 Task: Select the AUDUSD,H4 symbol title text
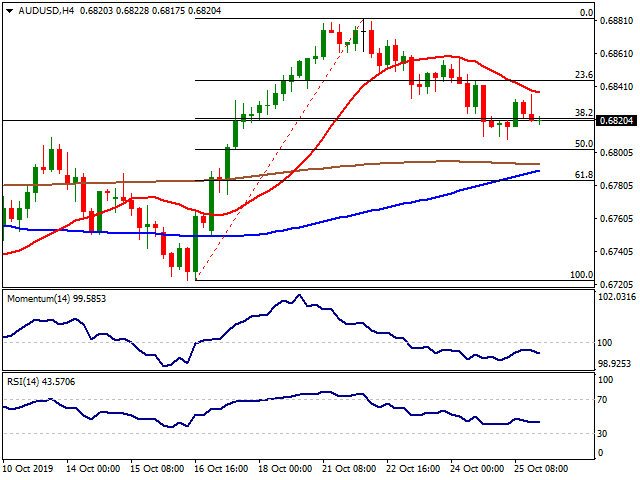pyautogui.click(x=46, y=11)
